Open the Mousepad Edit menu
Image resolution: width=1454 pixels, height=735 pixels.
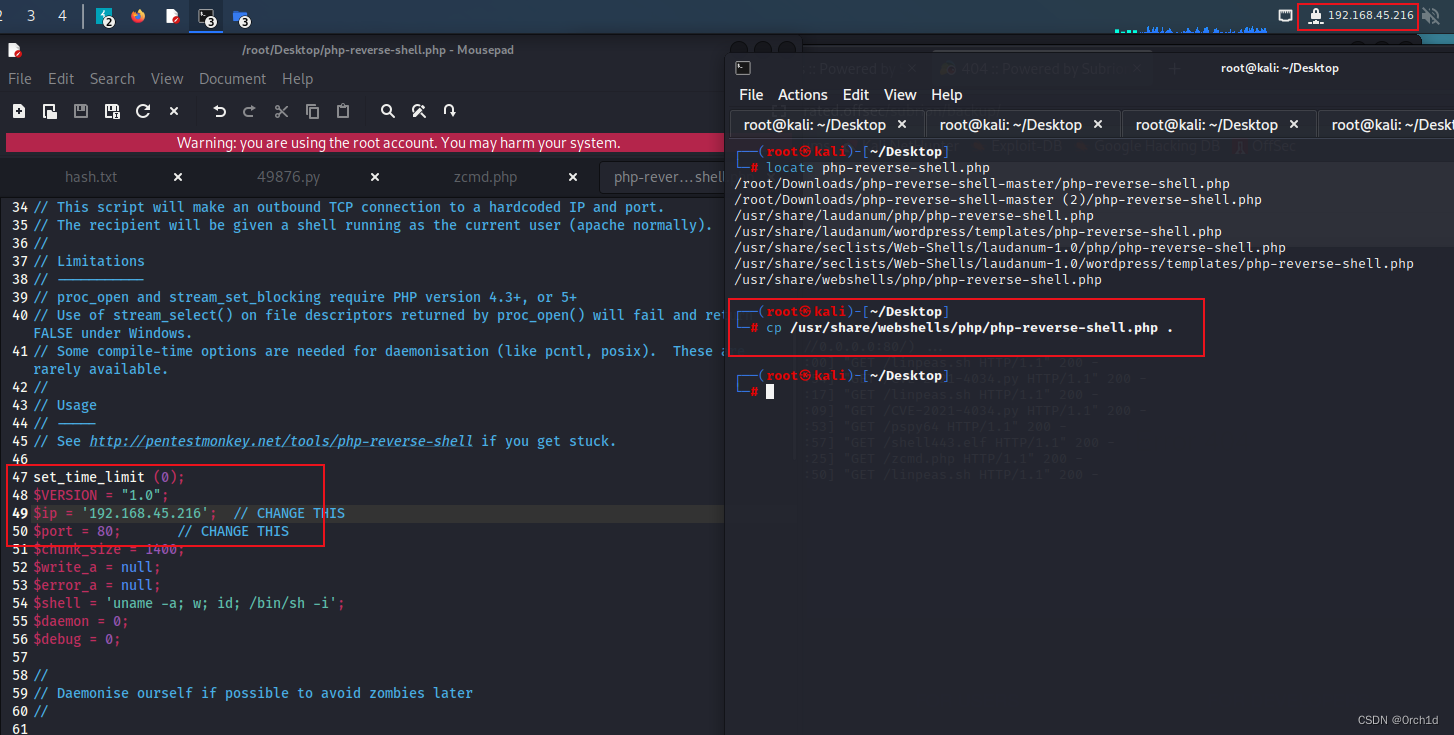tap(61, 79)
